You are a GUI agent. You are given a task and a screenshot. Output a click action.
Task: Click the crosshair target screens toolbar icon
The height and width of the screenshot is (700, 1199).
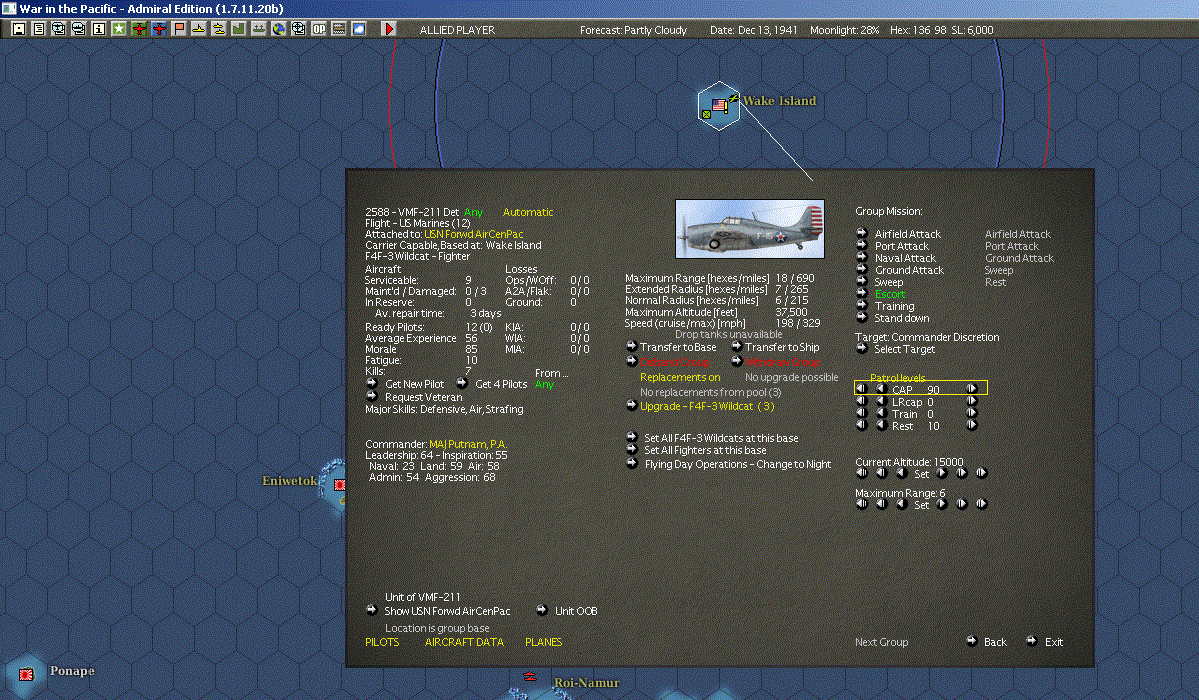pyautogui.click(x=299, y=29)
